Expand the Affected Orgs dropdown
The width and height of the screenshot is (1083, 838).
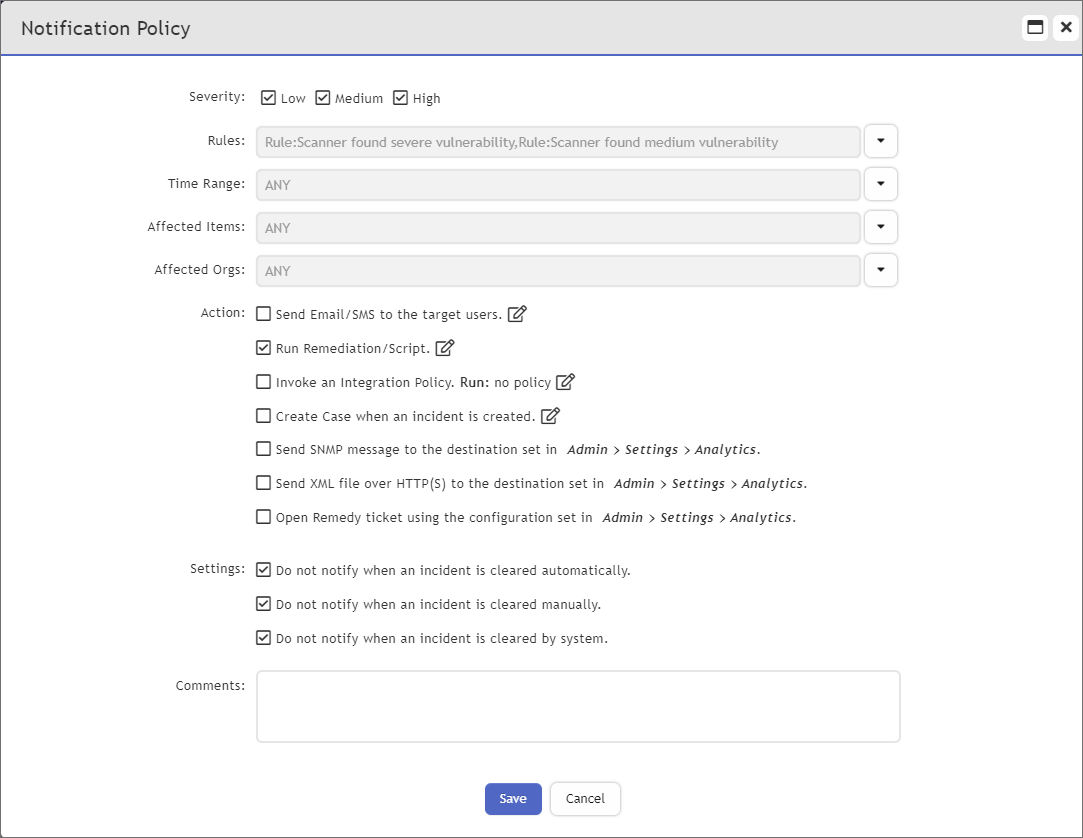click(x=880, y=270)
